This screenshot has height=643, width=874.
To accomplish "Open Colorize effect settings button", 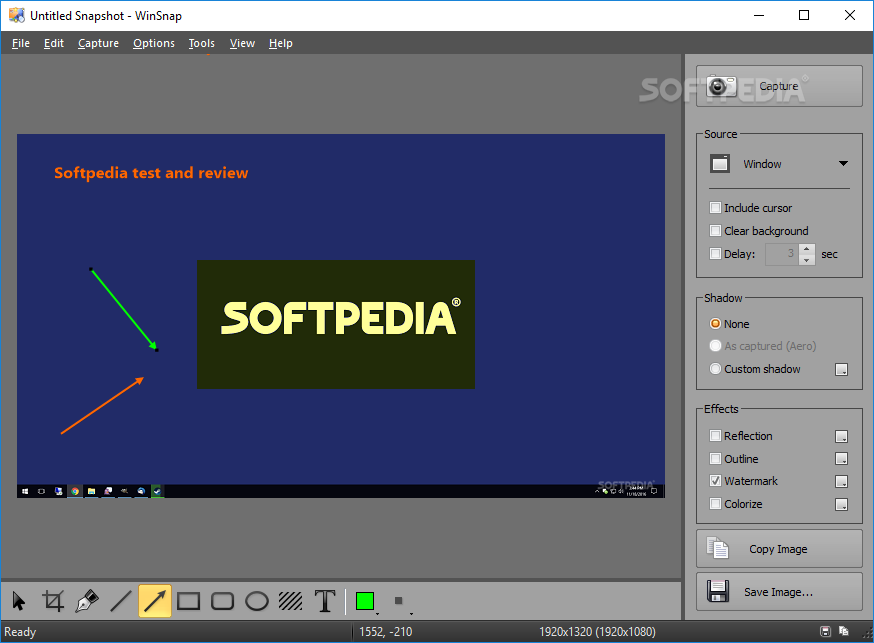I will (842, 504).
